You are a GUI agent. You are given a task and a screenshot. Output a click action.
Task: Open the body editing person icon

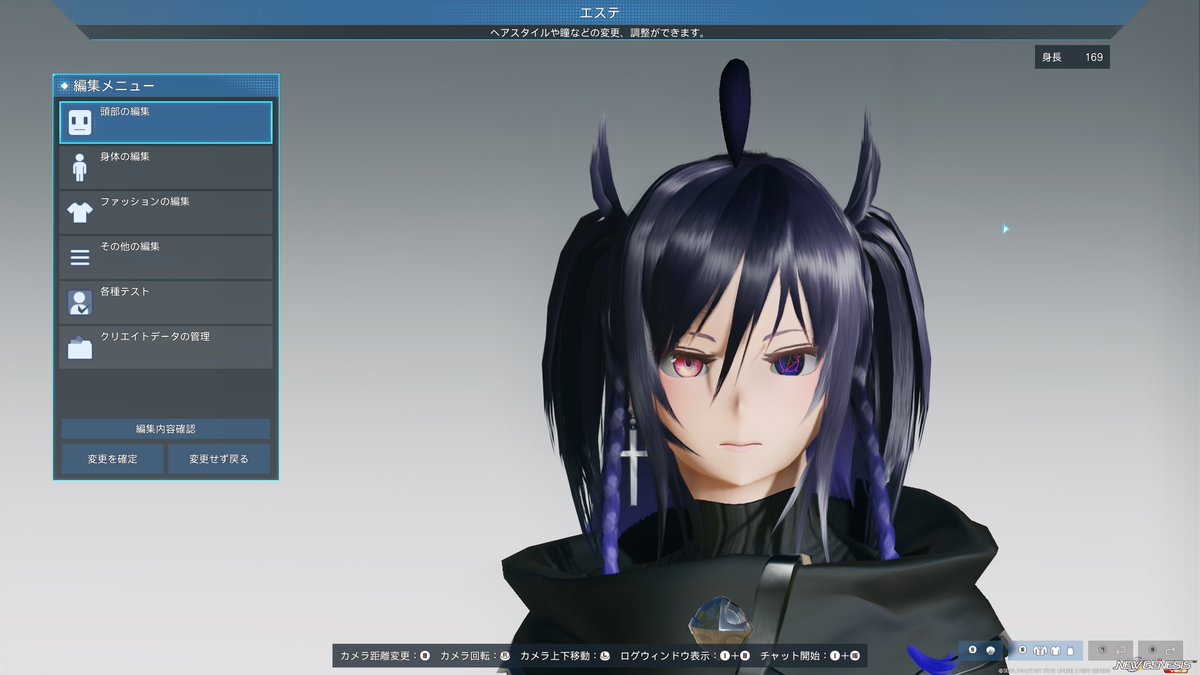(x=80, y=167)
